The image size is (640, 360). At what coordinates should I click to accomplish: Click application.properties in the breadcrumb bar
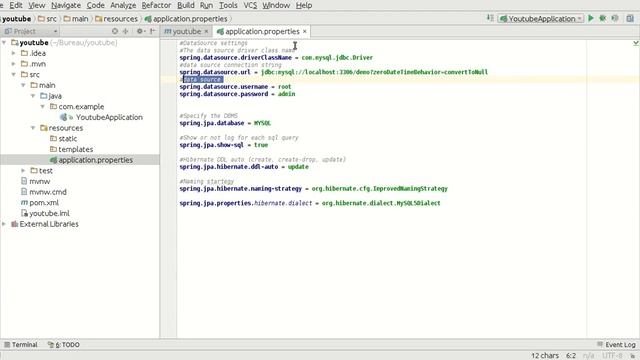coord(186,19)
